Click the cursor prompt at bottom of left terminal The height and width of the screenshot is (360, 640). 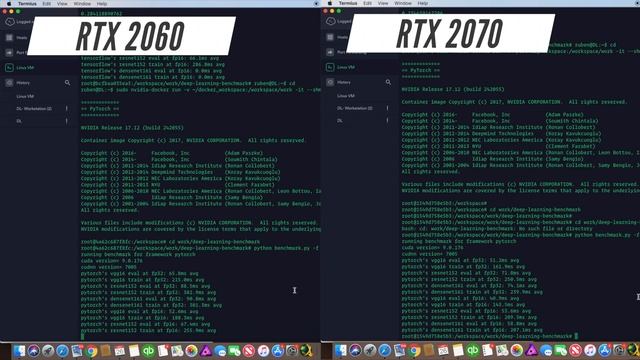[83, 336]
